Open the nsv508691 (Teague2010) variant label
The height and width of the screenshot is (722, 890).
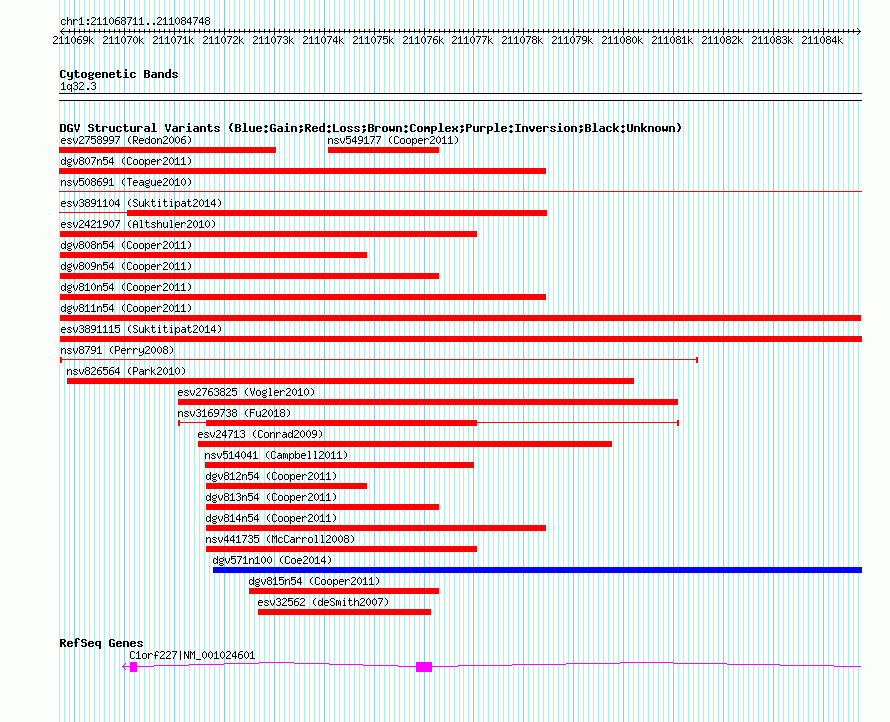point(126,182)
